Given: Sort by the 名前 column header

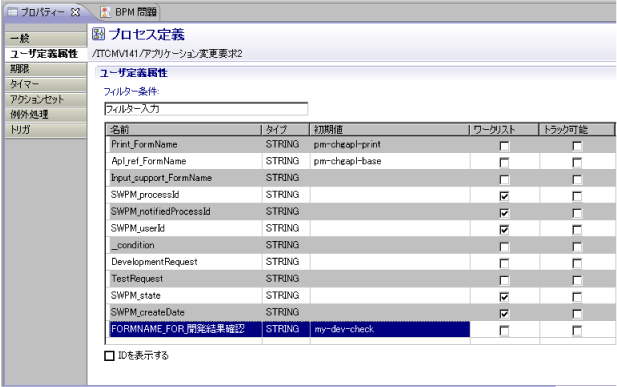Looking at the screenshot, I should click(x=184, y=130).
